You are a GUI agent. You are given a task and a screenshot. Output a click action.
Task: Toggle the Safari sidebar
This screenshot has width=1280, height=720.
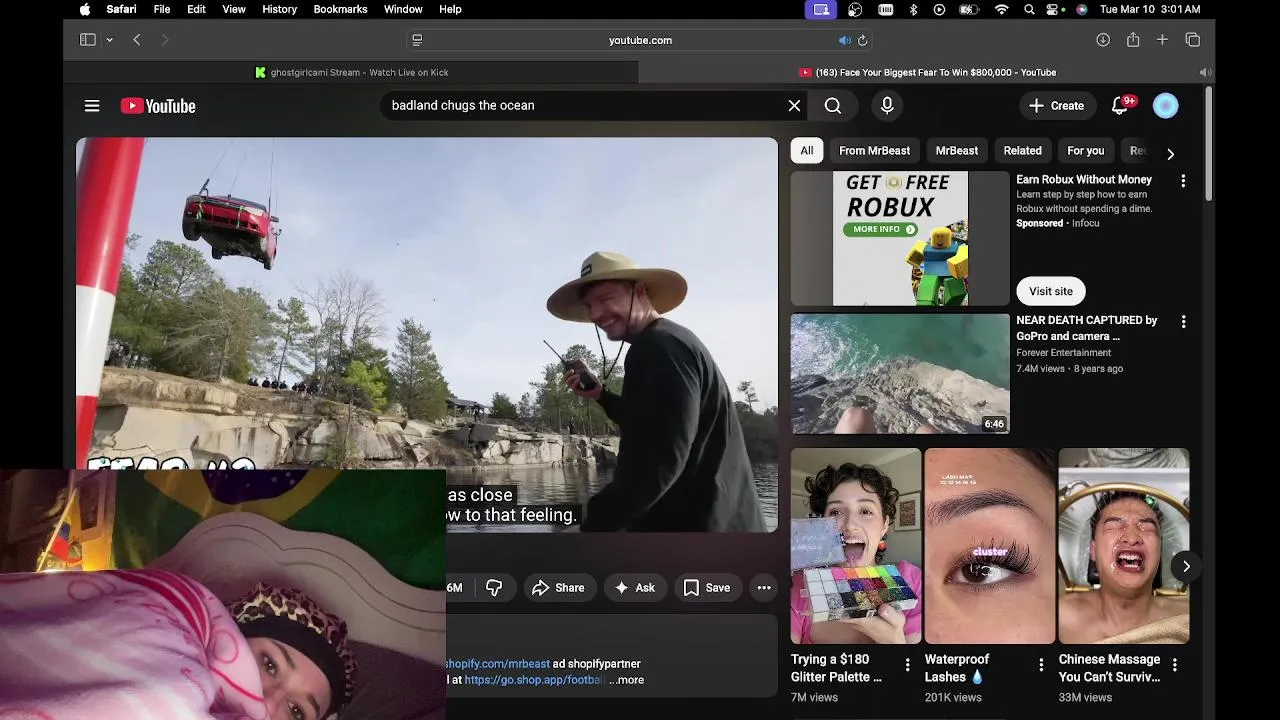point(88,40)
